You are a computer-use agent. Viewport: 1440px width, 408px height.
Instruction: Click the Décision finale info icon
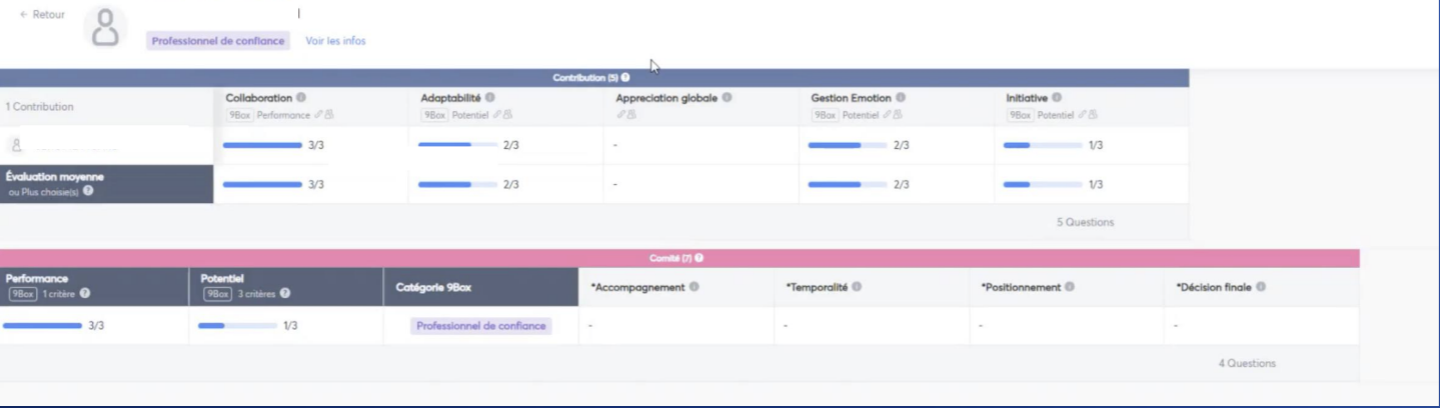coord(1261,287)
